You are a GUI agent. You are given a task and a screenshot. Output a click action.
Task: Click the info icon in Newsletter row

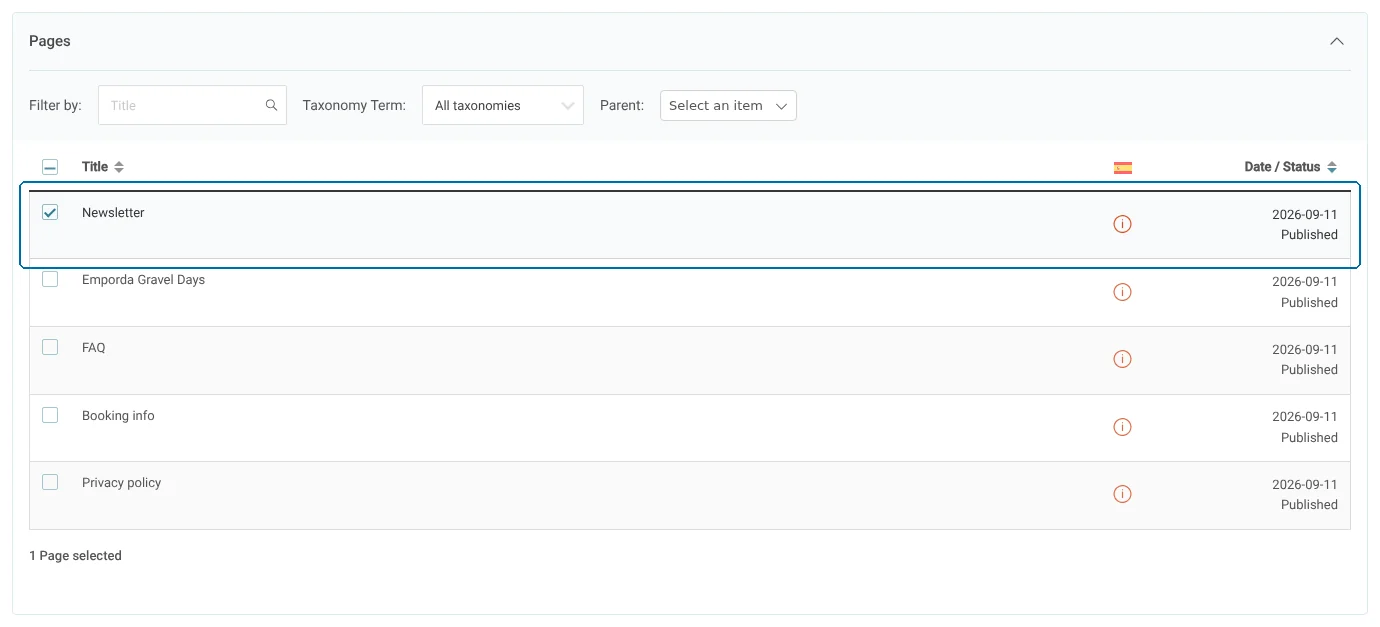click(1122, 224)
